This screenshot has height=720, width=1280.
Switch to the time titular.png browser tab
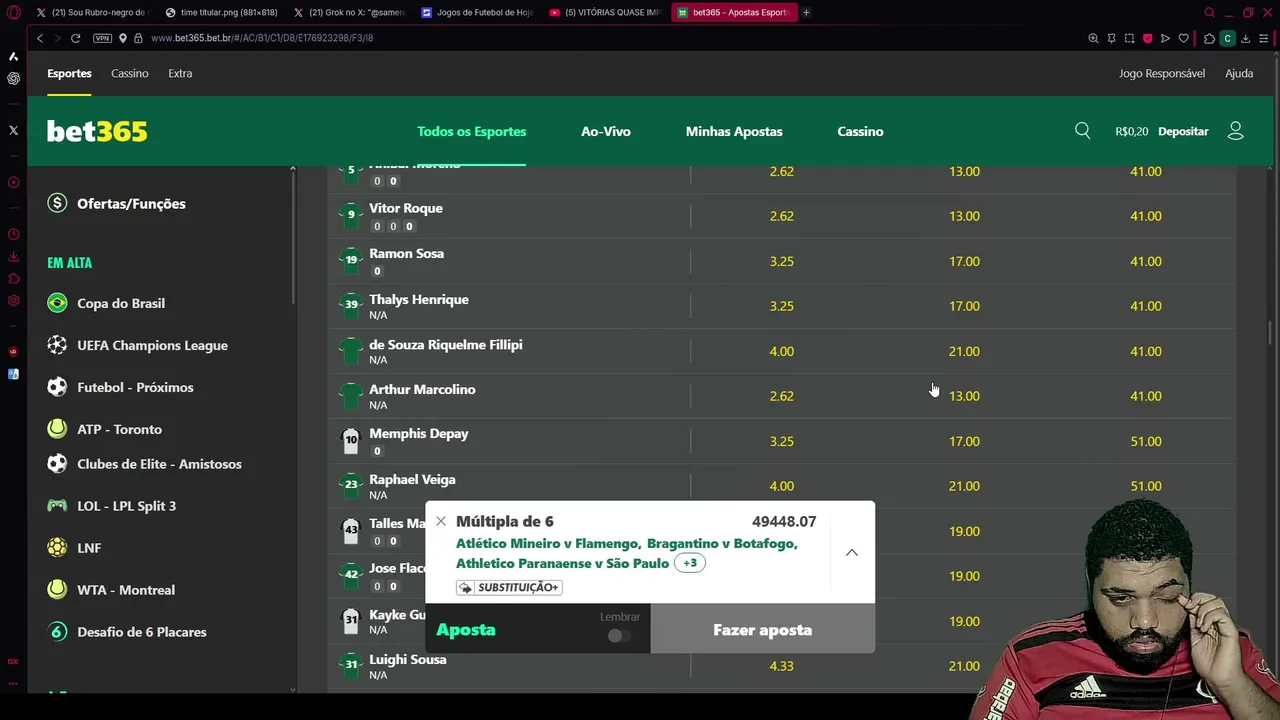[x=222, y=12]
